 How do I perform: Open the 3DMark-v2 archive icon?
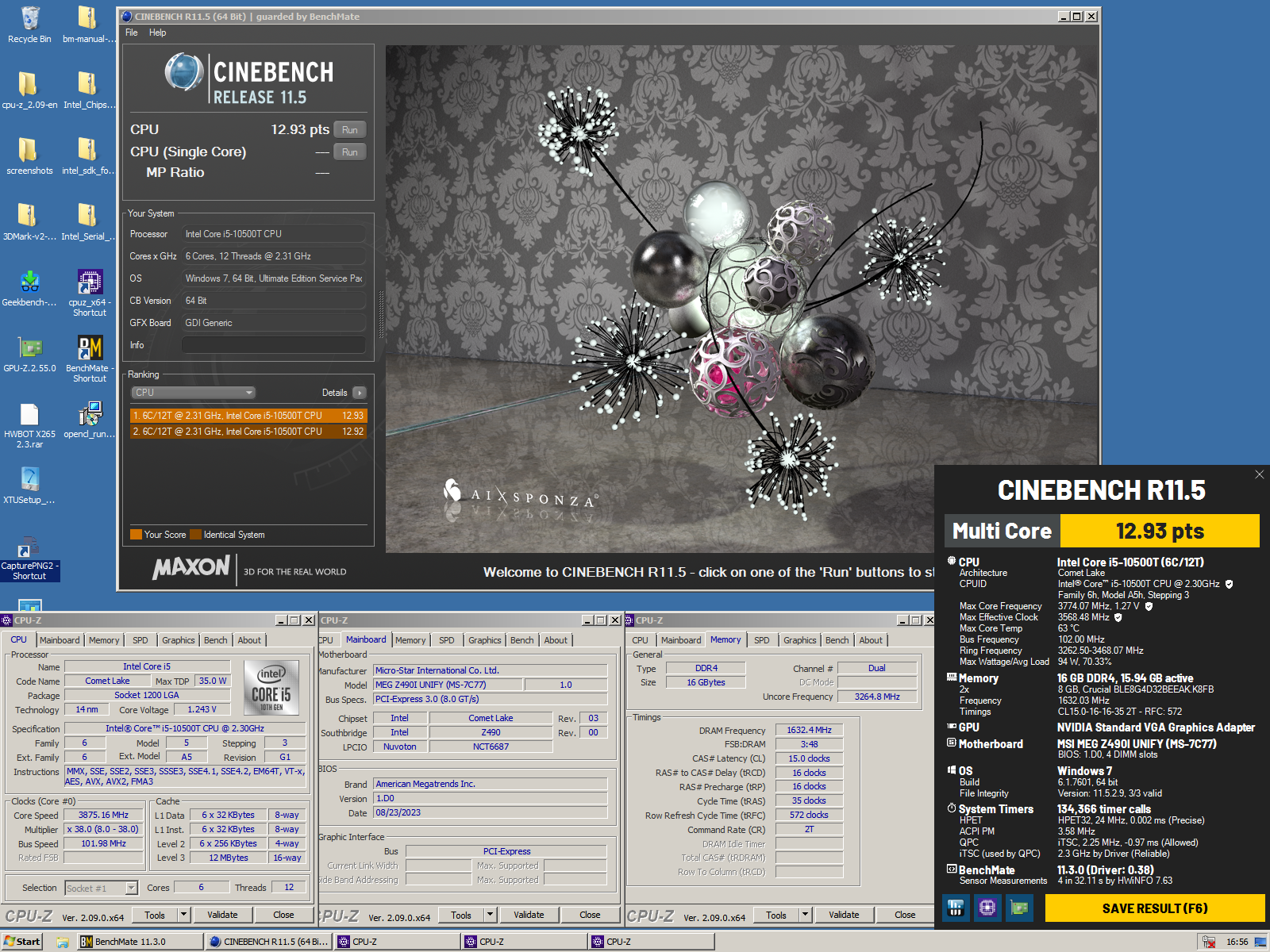(x=29, y=223)
